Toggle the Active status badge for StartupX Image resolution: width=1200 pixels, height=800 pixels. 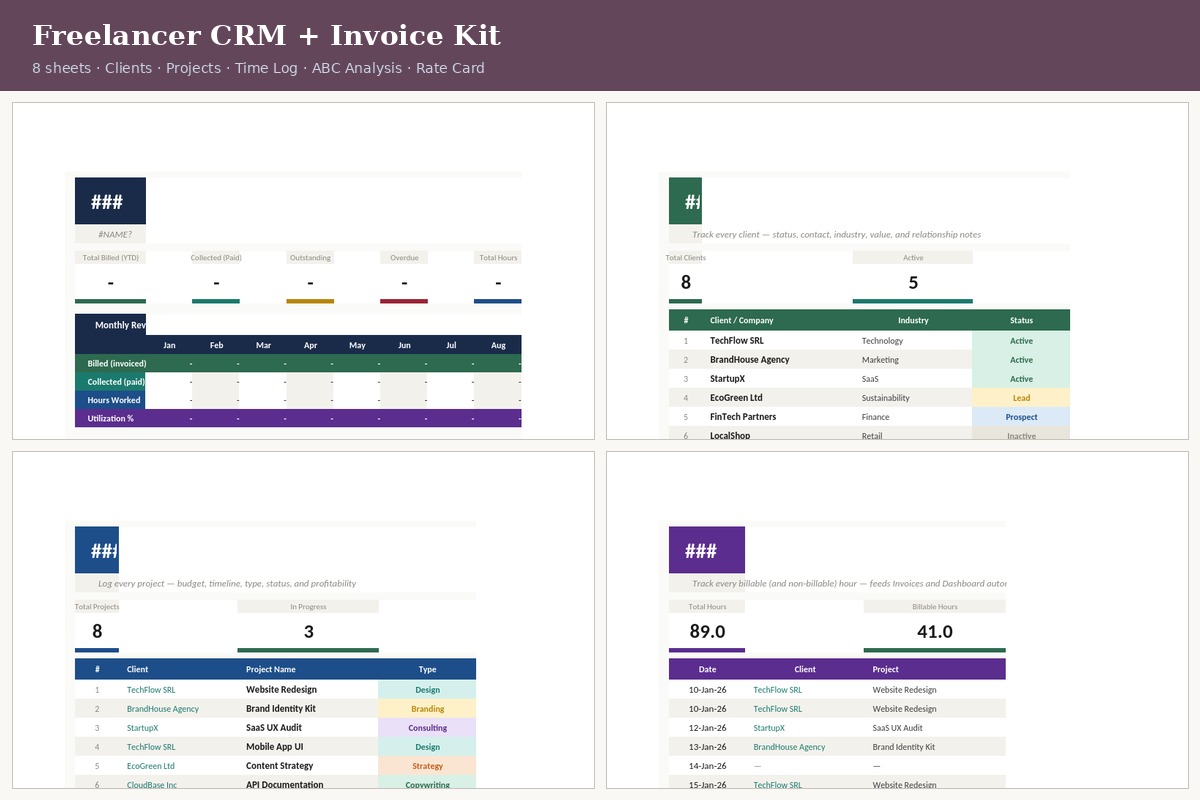[1021, 378]
